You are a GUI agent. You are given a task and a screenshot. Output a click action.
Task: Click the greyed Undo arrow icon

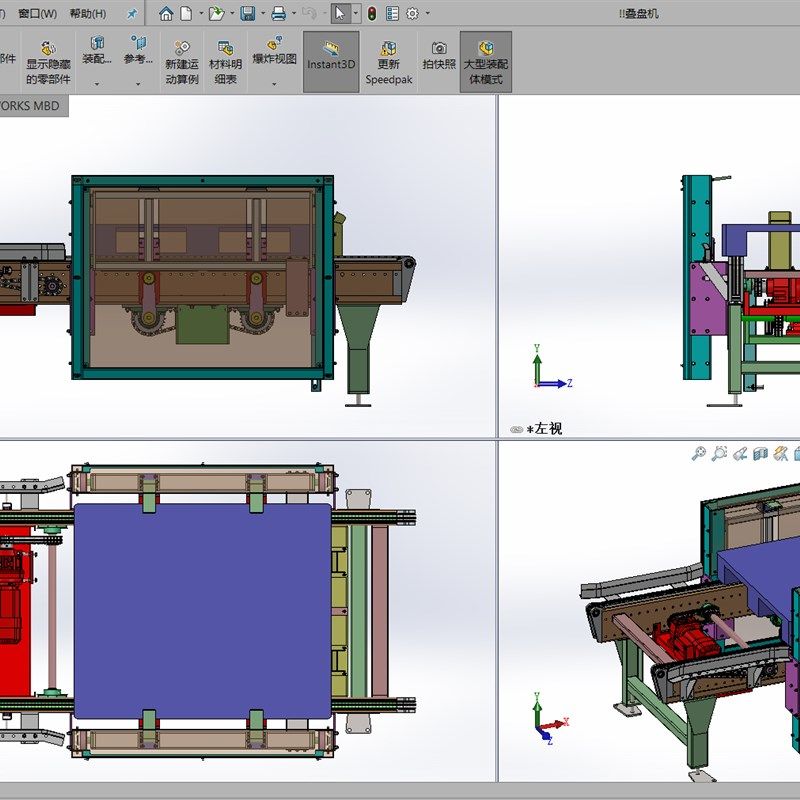(x=309, y=13)
